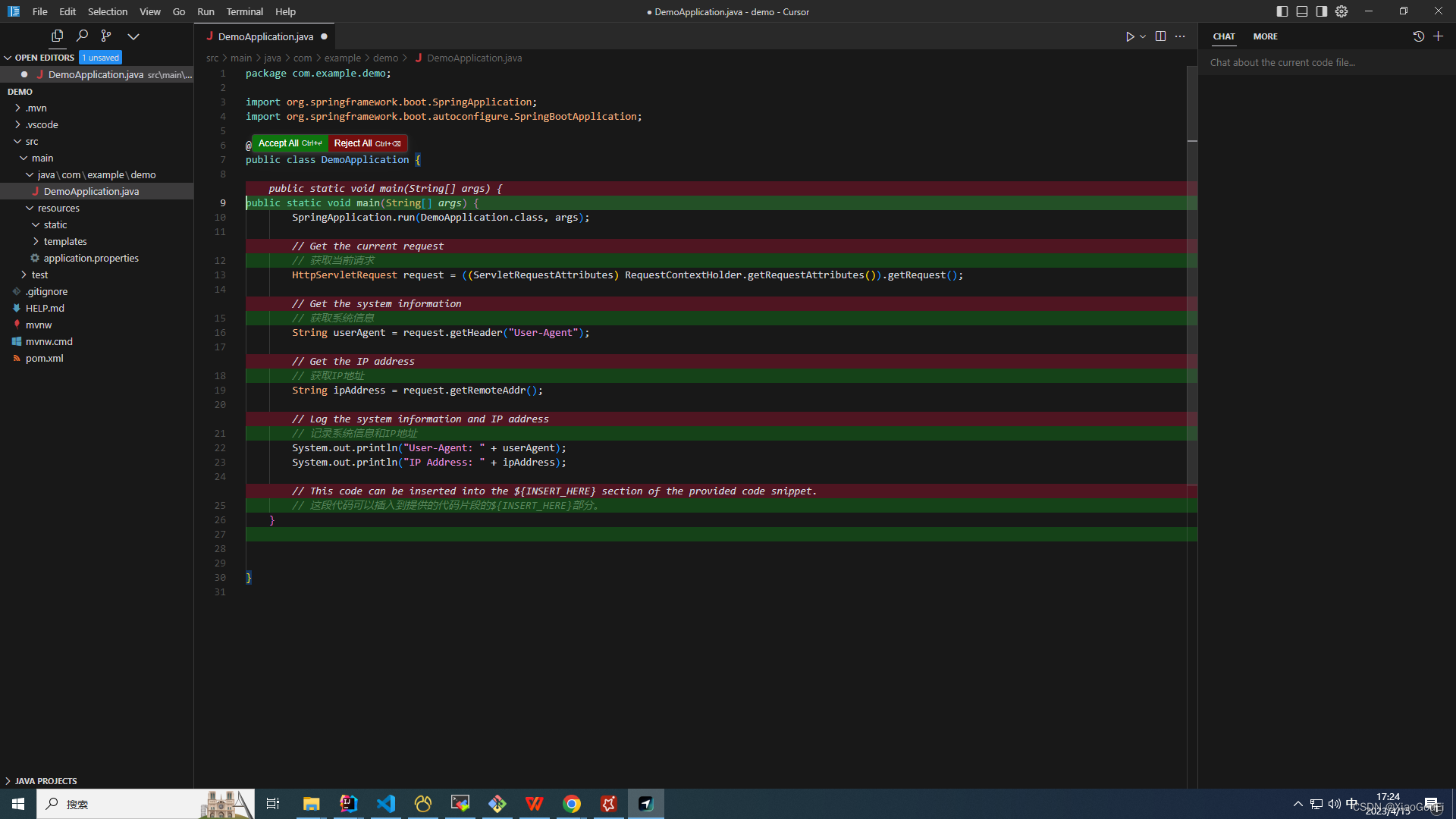Open chat history clock icon
The height and width of the screenshot is (819, 1456).
pos(1418,36)
